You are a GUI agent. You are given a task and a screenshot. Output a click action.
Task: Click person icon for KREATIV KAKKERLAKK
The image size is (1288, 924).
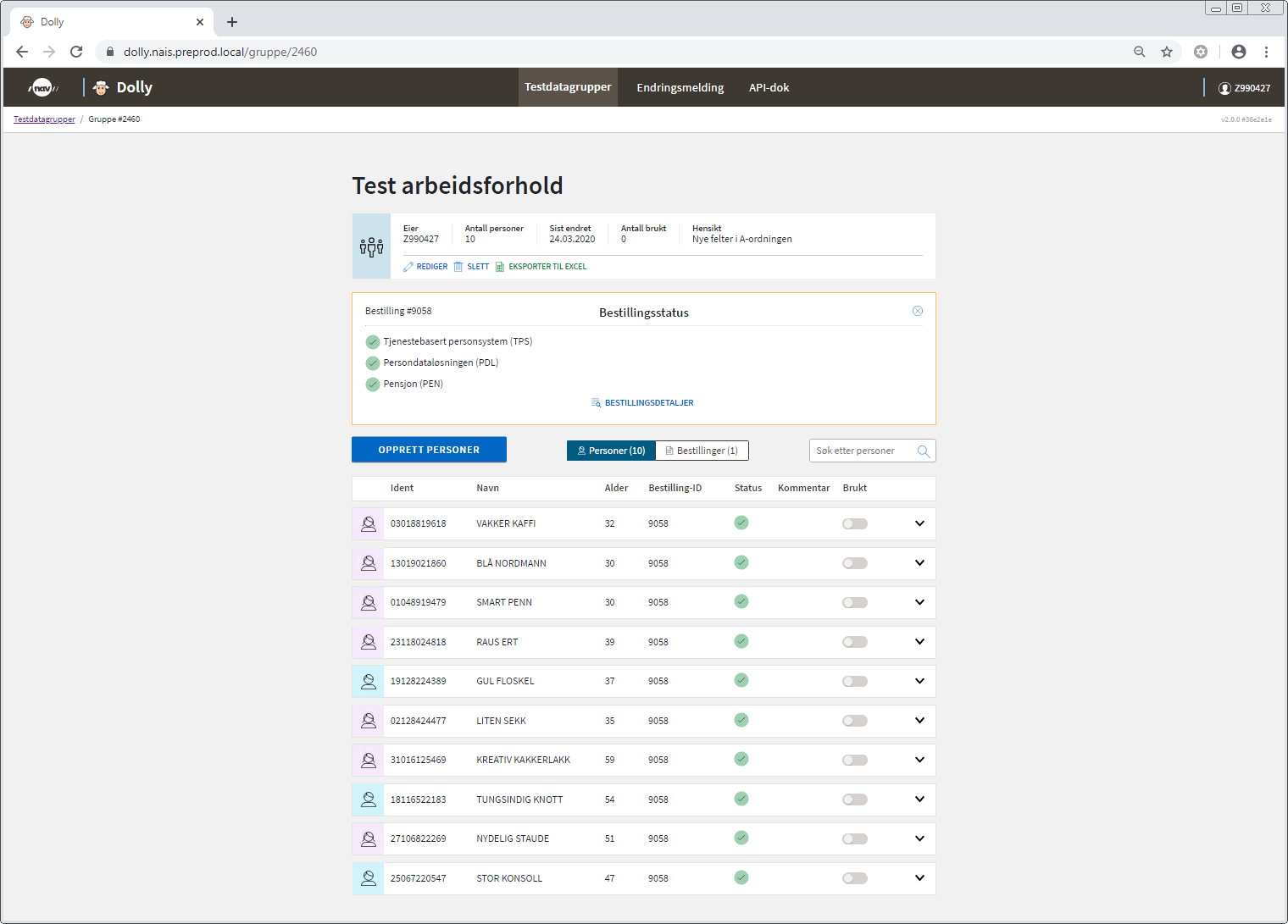coord(369,760)
